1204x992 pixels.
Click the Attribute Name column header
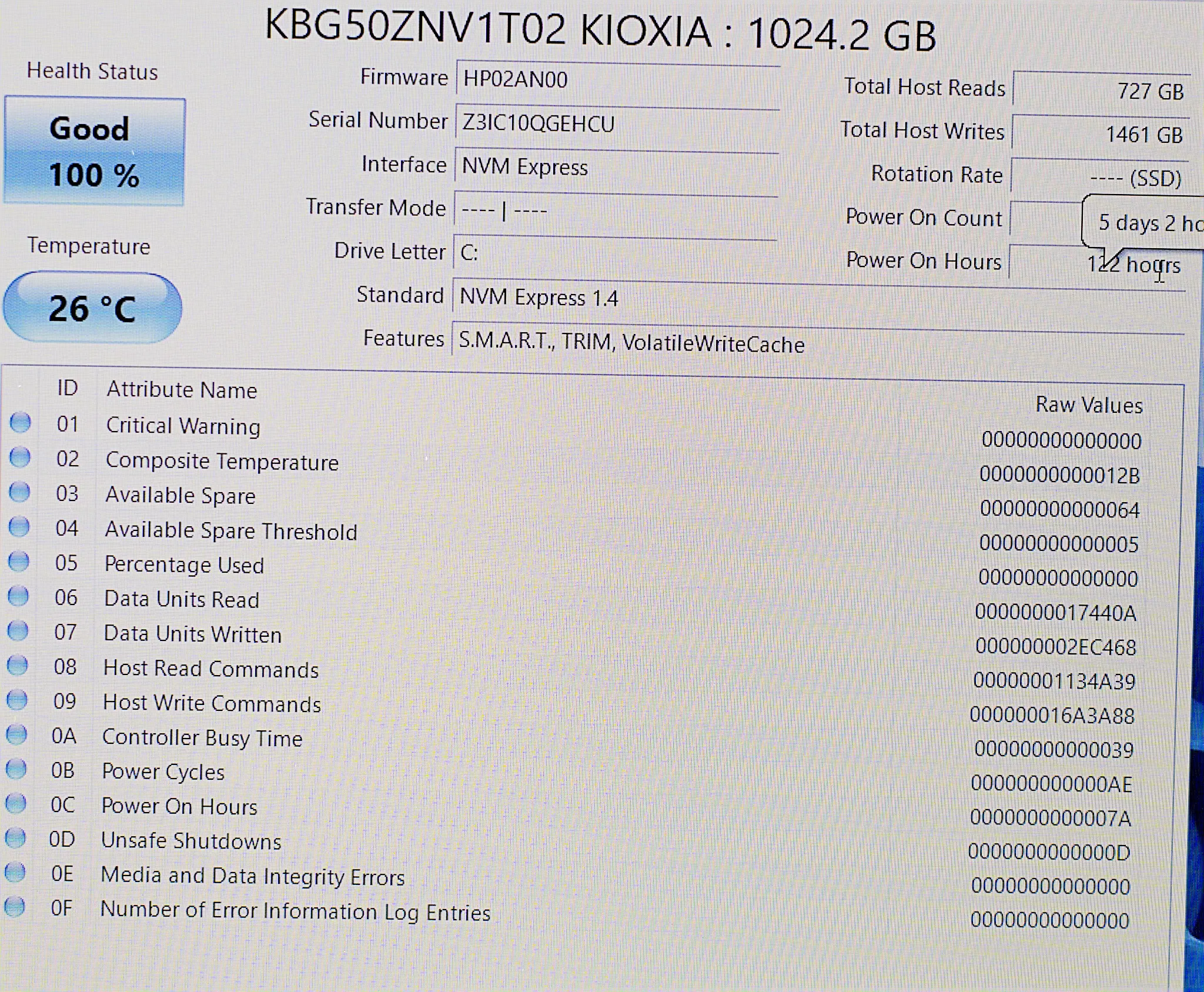182,390
